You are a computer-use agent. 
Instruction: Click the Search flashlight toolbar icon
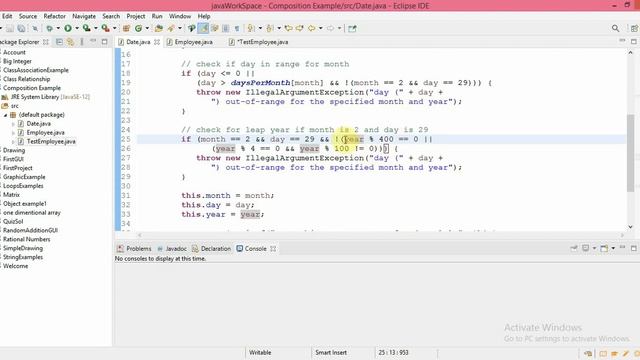click(171, 28)
